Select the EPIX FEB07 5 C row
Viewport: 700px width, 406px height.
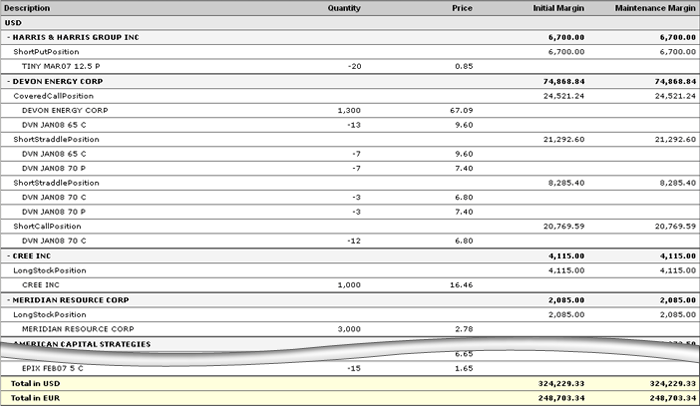350,368
